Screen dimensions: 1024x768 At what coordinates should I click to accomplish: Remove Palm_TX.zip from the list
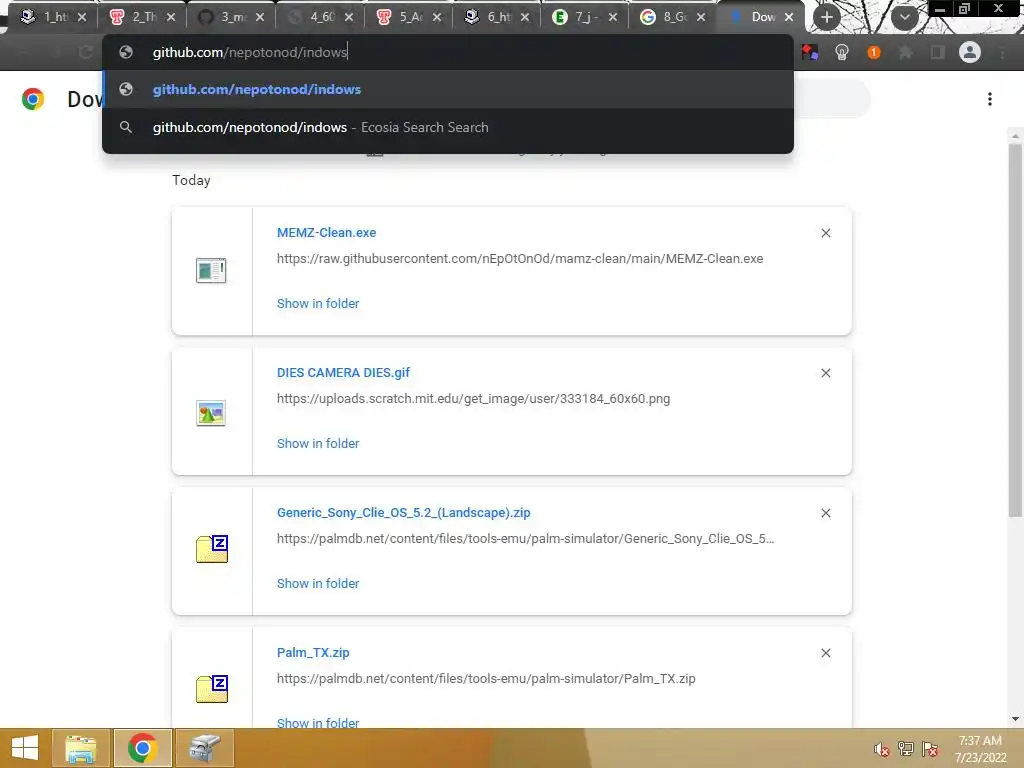click(825, 653)
